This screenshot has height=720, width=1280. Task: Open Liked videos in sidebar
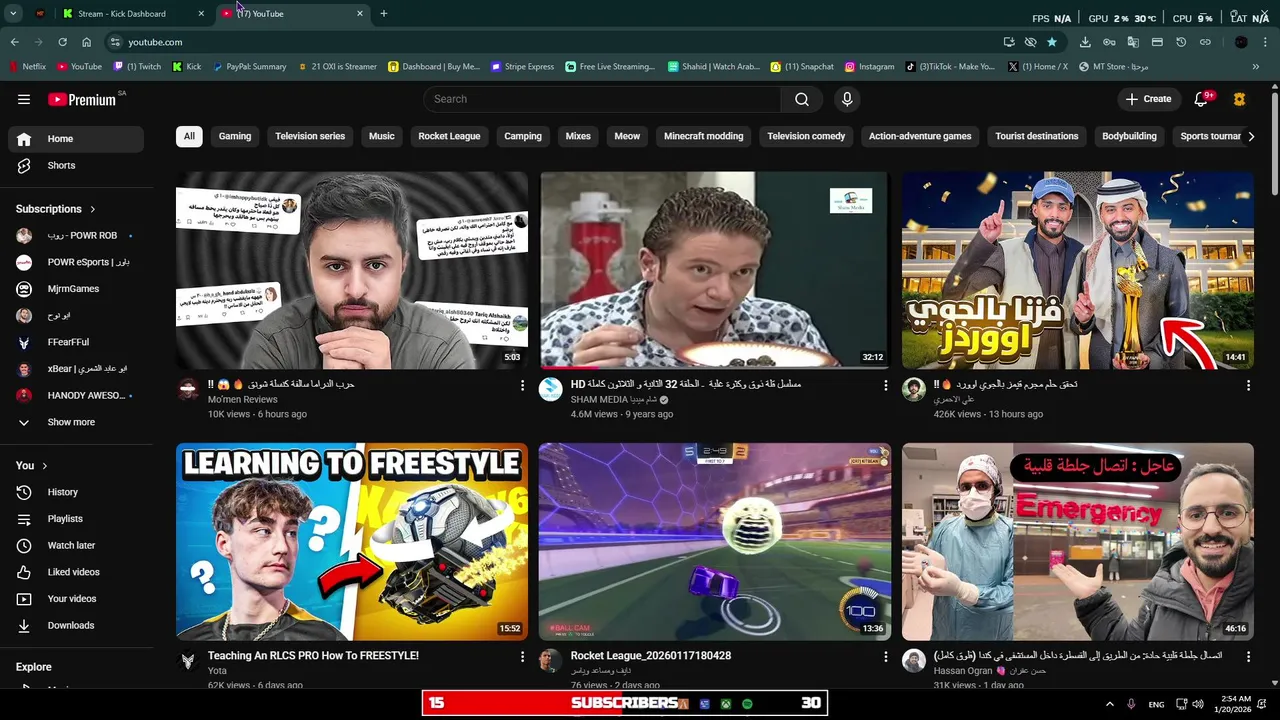coord(76,572)
